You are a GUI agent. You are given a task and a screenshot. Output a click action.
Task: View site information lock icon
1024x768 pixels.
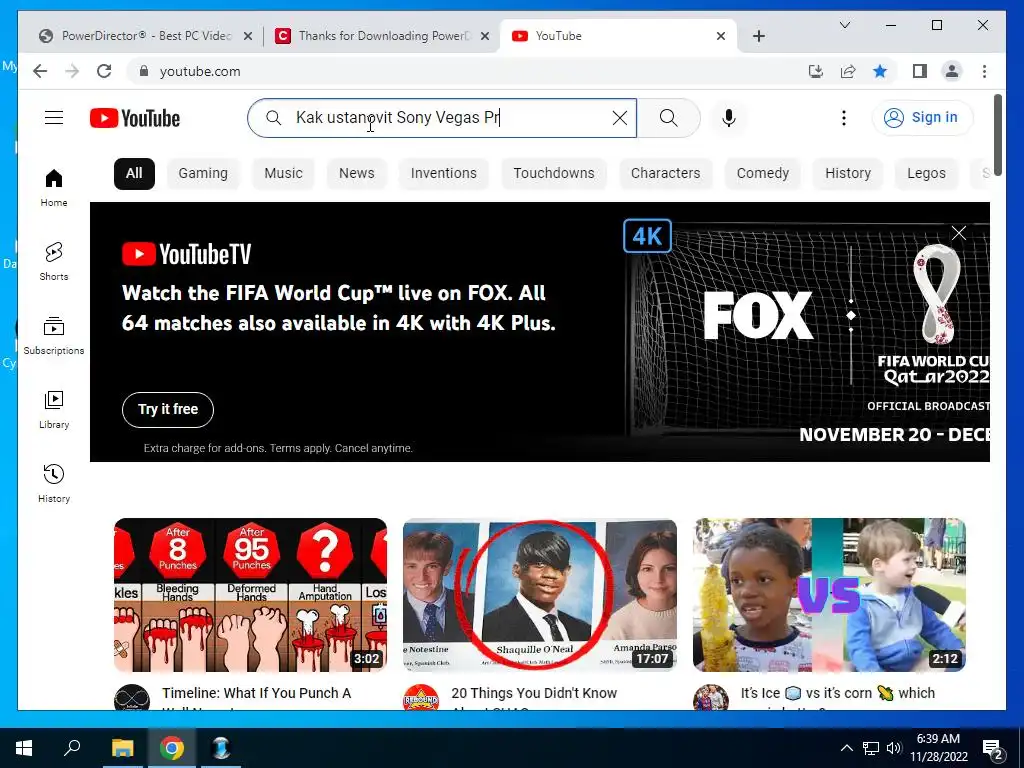[144, 71]
